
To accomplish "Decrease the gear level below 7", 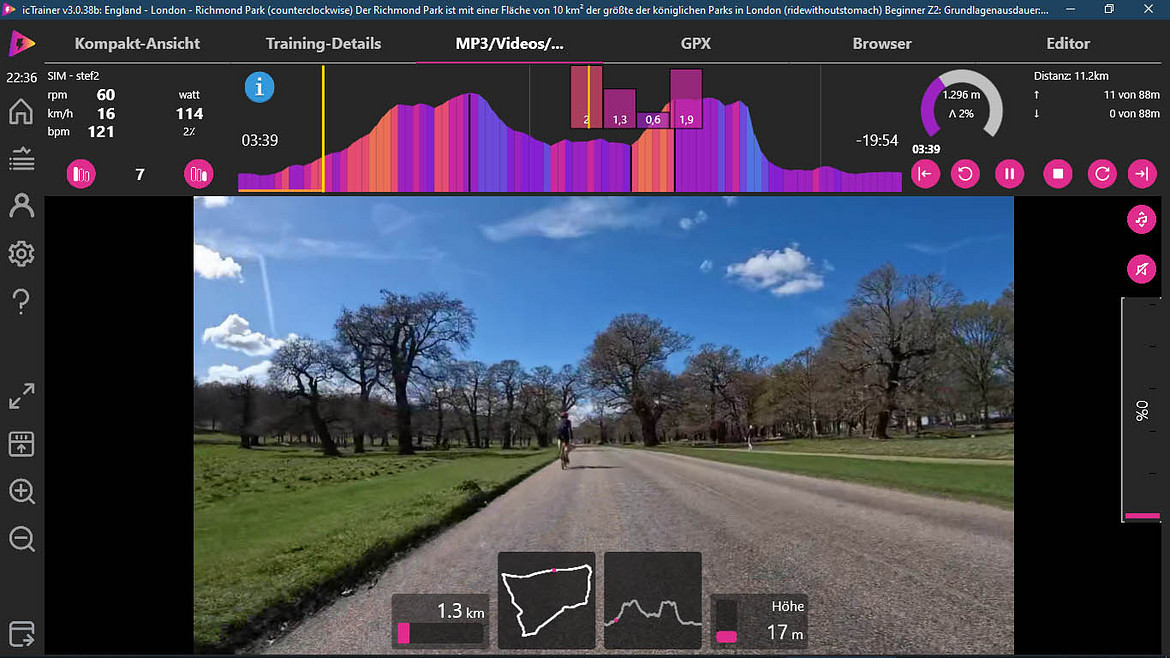I will click(x=81, y=174).
